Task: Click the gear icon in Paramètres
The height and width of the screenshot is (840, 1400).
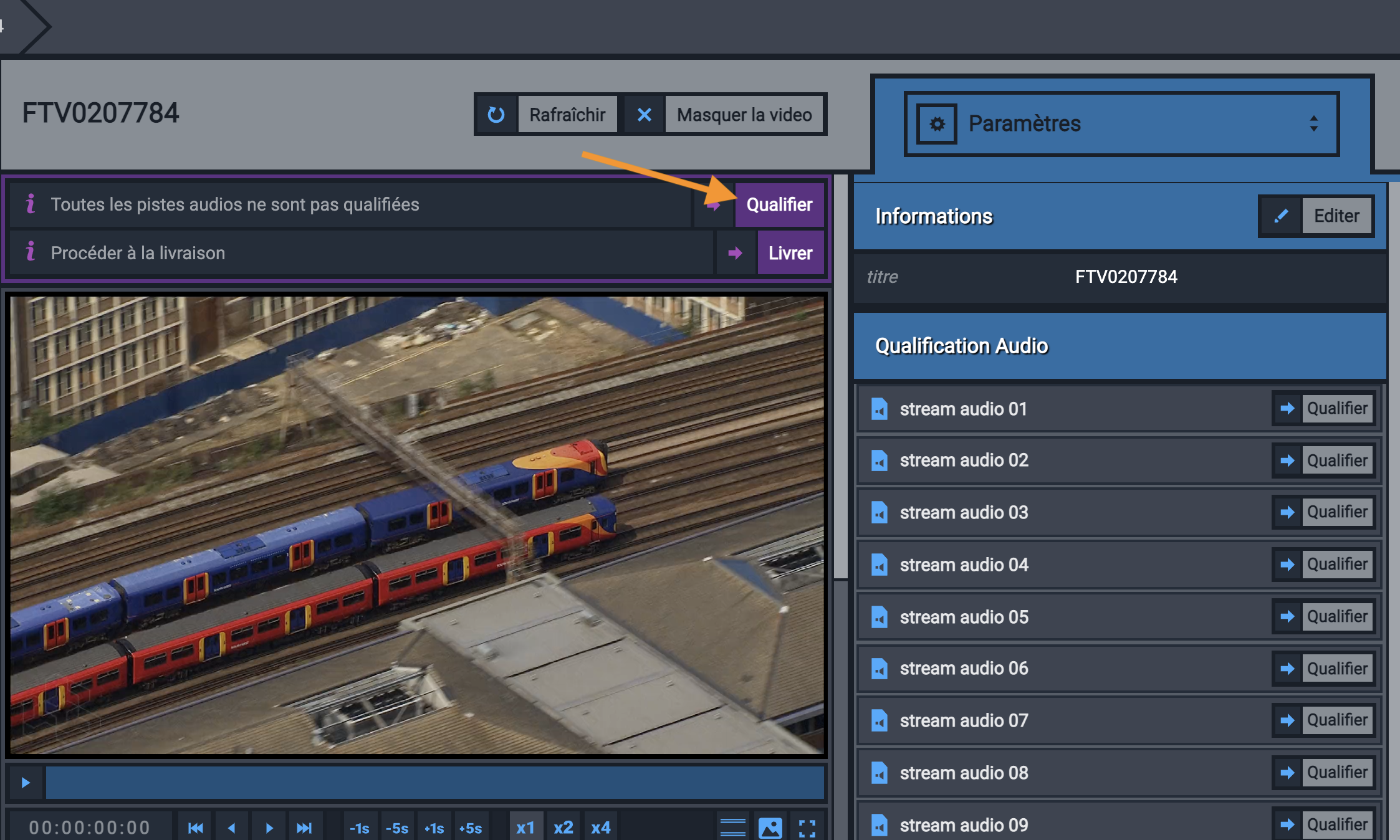Action: point(937,124)
